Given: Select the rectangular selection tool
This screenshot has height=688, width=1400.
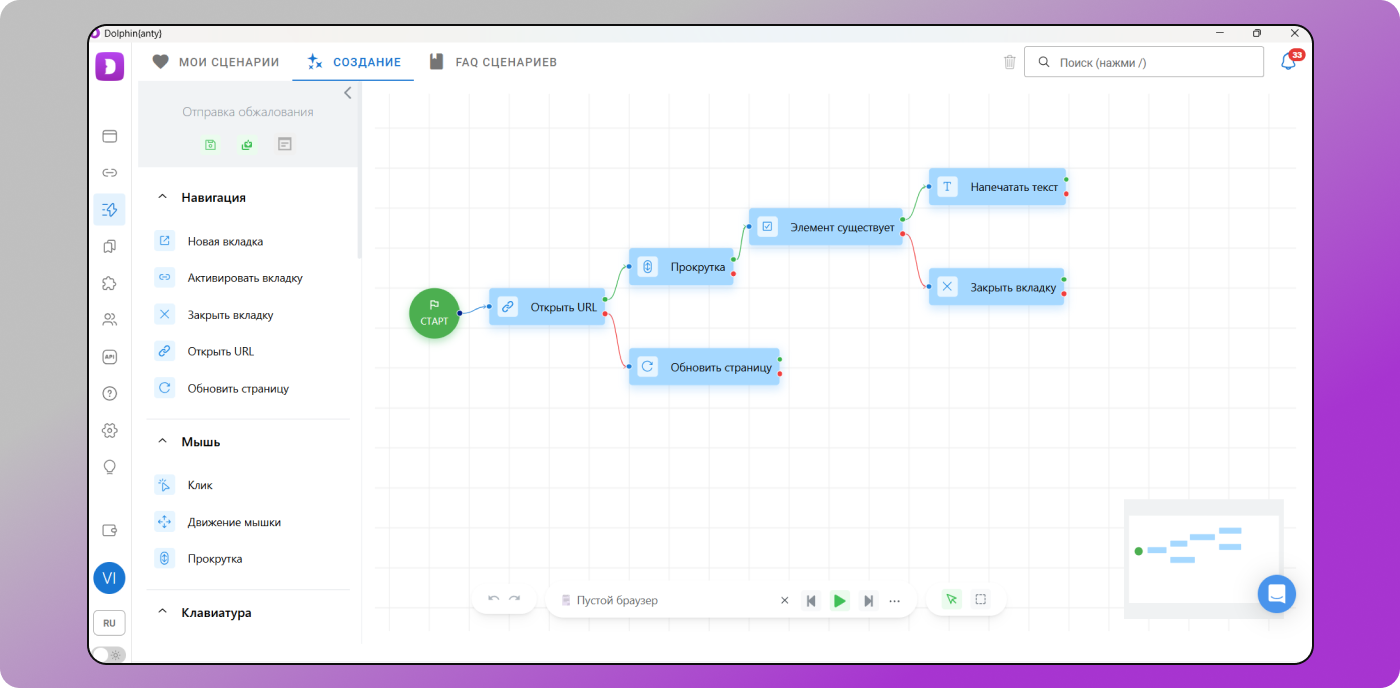Looking at the screenshot, I should pos(980,600).
